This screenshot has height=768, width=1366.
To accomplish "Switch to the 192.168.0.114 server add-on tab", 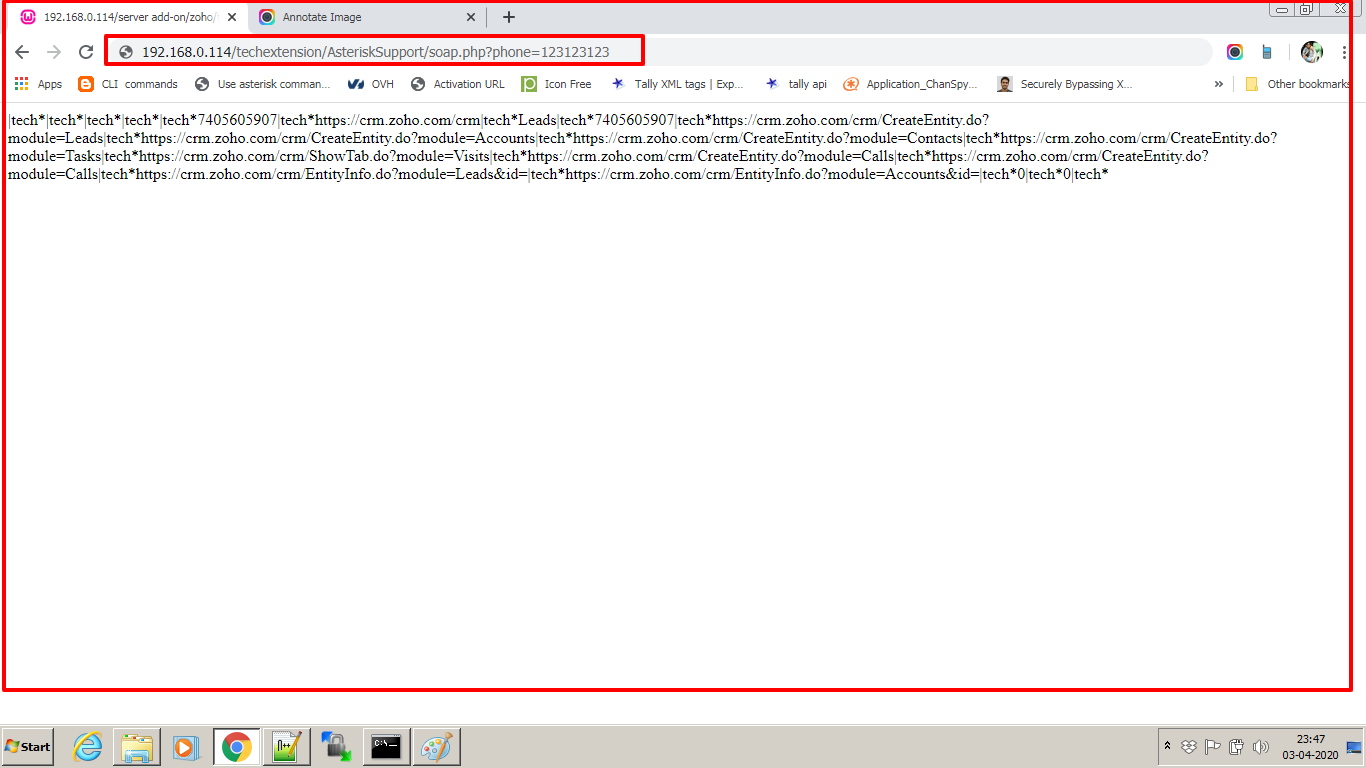I will pyautogui.click(x=128, y=17).
